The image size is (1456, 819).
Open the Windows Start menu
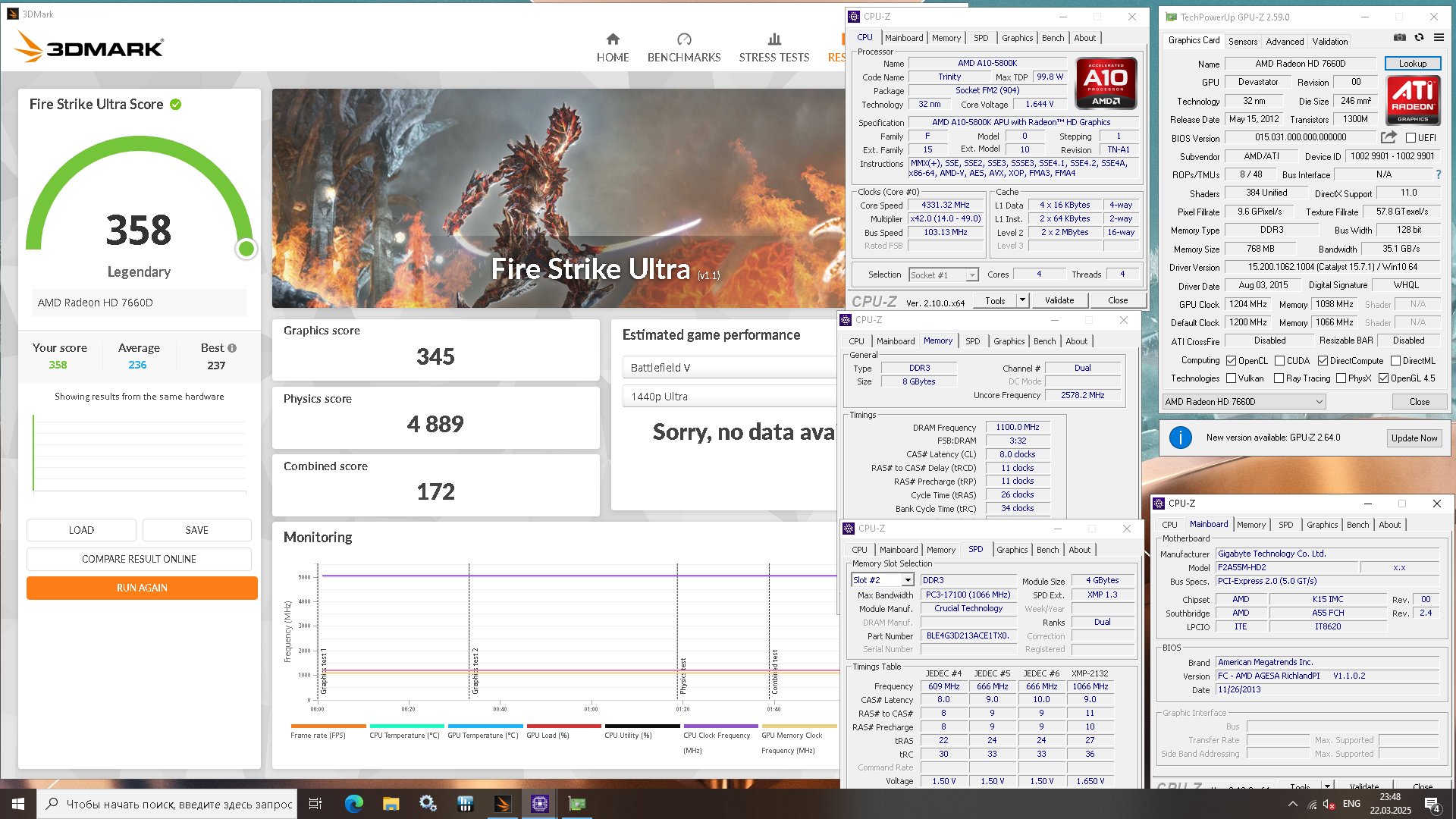pyautogui.click(x=18, y=804)
